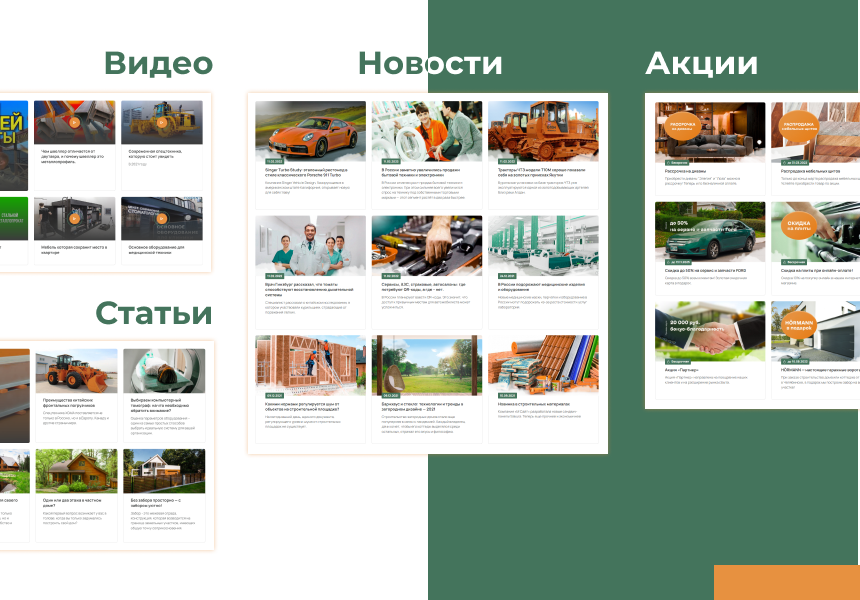Open the 'Видео' section heading
The image size is (860, 600).
[x=158, y=64]
